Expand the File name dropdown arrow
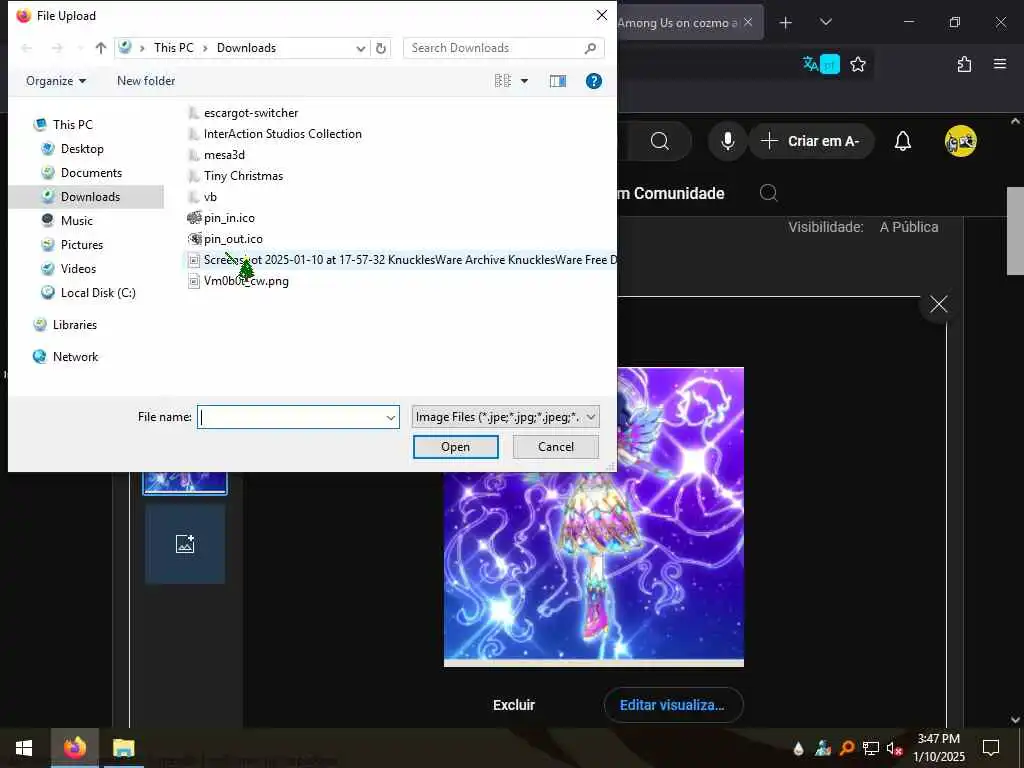 click(x=391, y=417)
